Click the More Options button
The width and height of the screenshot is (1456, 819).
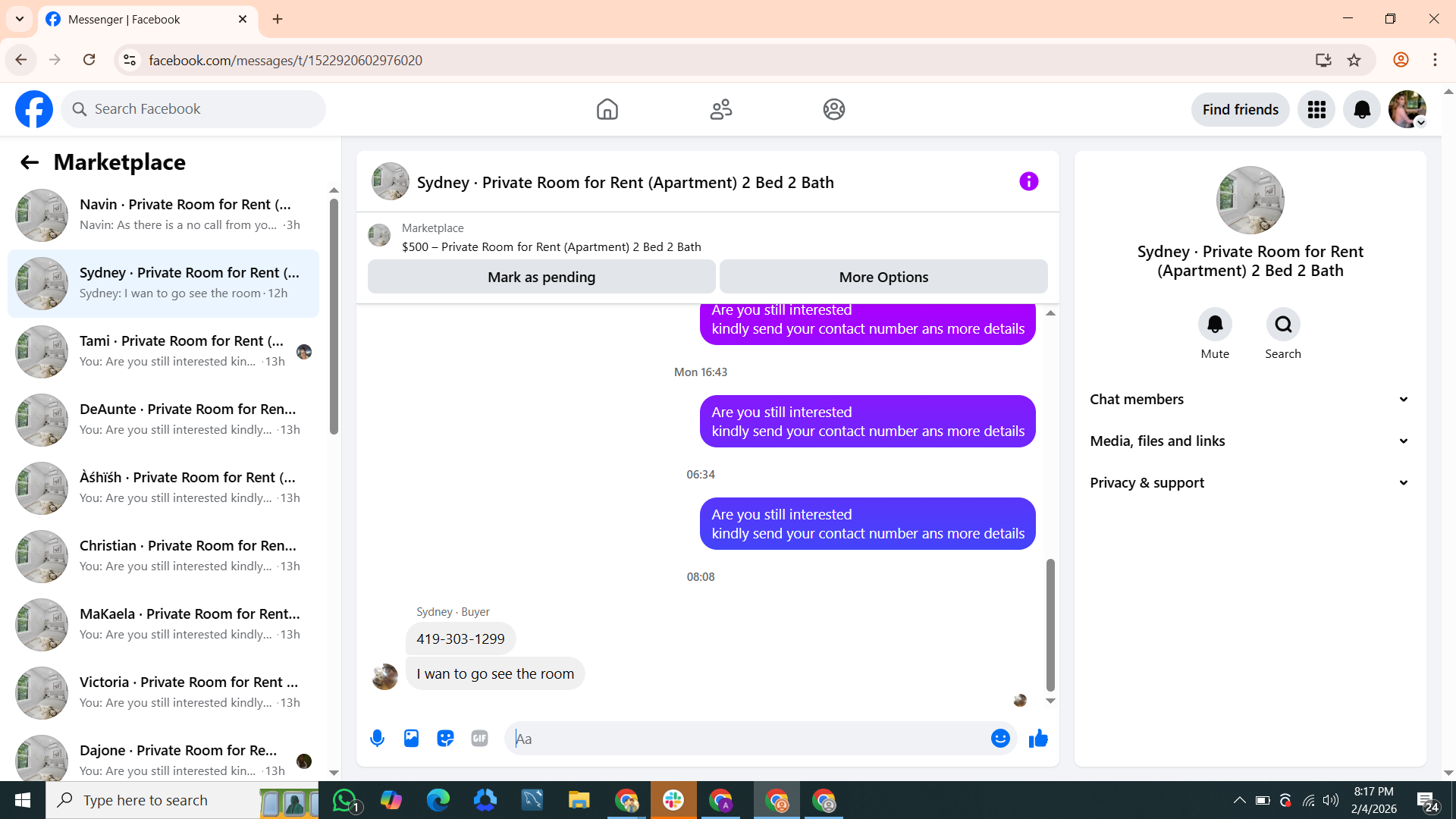883,277
